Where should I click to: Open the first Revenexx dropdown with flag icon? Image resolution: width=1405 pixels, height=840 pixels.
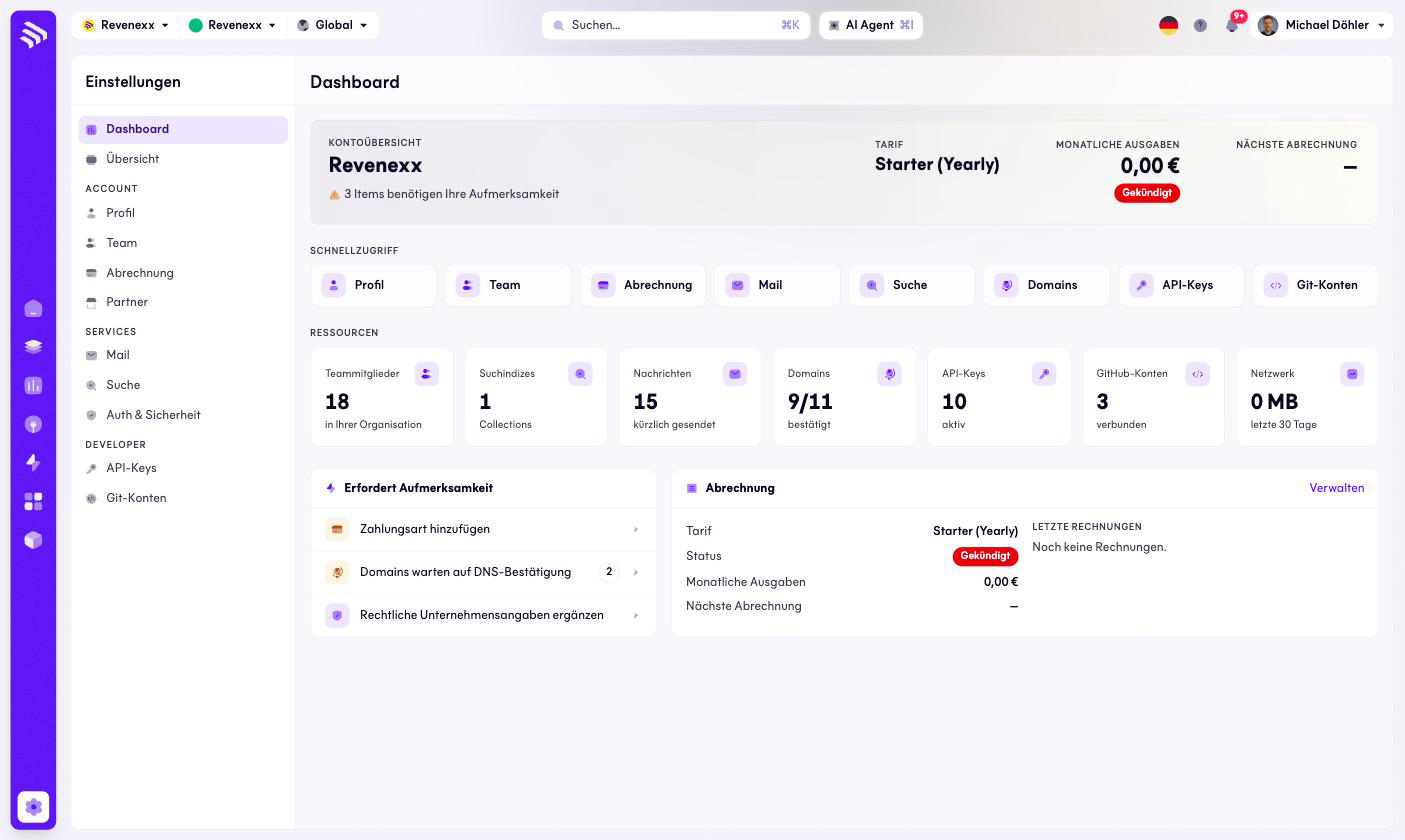point(126,25)
